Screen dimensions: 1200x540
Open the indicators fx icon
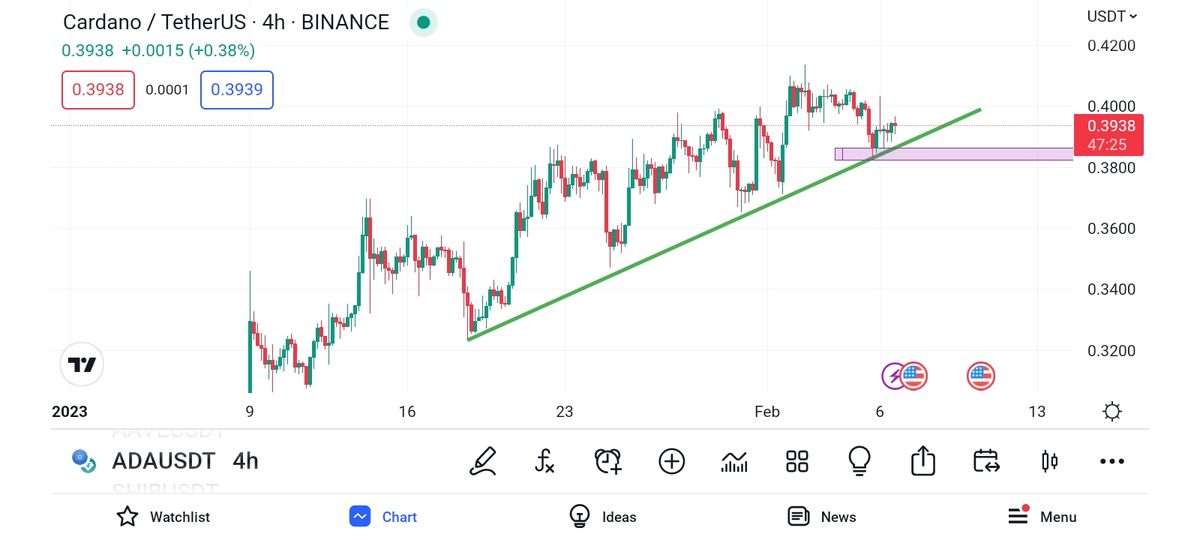544,461
